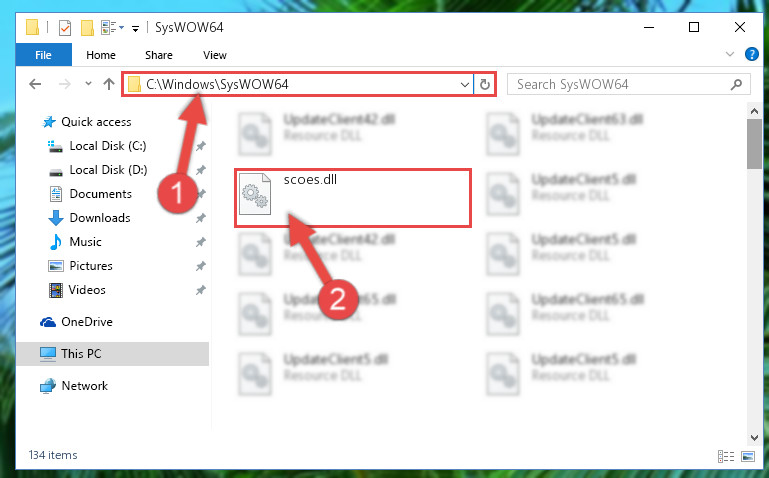Click the vertical scrollbar thumb
769x478 pixels.
point(754,144)
